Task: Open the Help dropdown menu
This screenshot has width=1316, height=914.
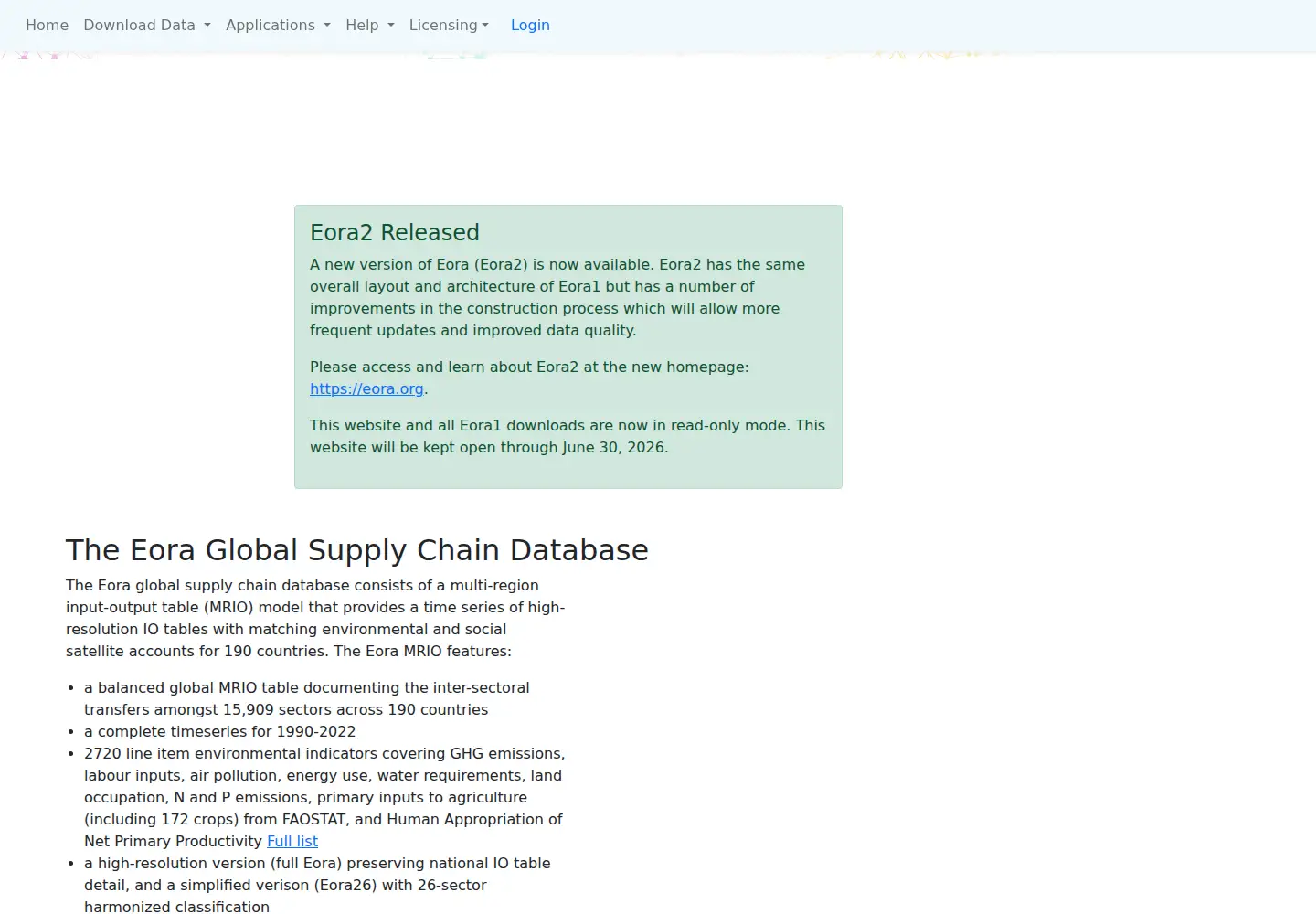Action: click(370, 25)
